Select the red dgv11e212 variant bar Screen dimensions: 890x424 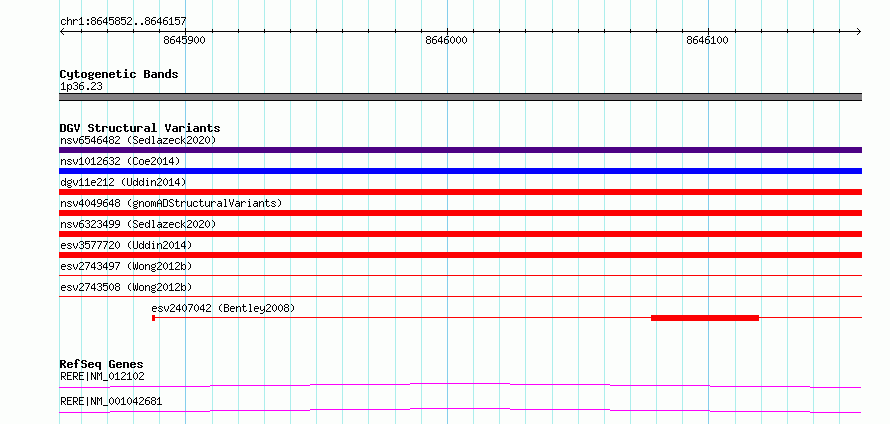[x=460, y=192]
